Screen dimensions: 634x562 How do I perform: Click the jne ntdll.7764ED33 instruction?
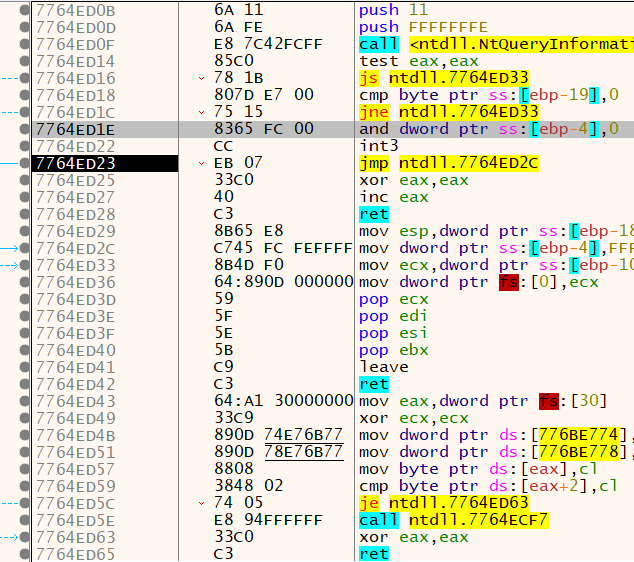449,112
